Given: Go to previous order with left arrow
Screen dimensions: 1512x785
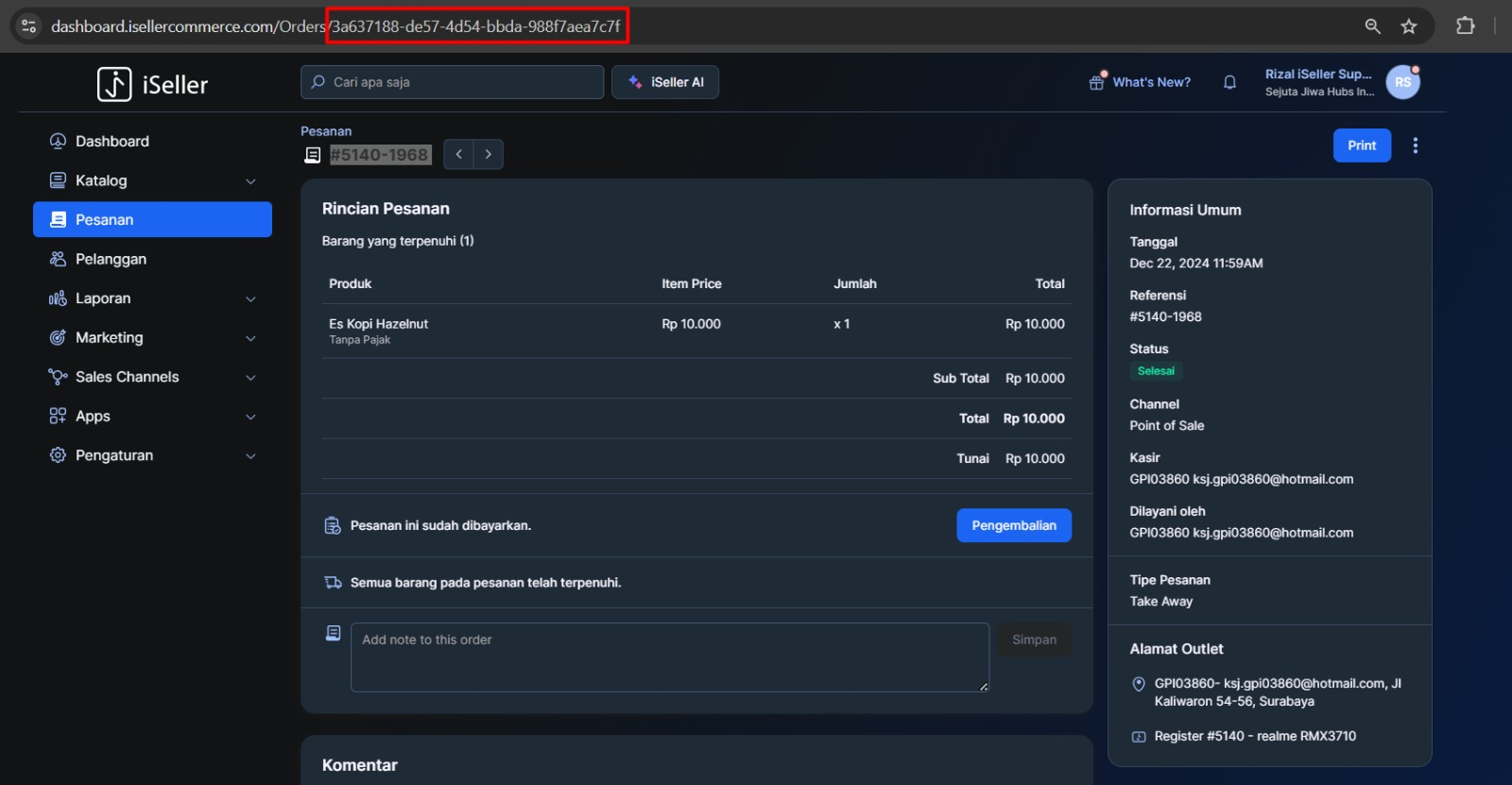Looking at the screenshot, I should [458, 154].
